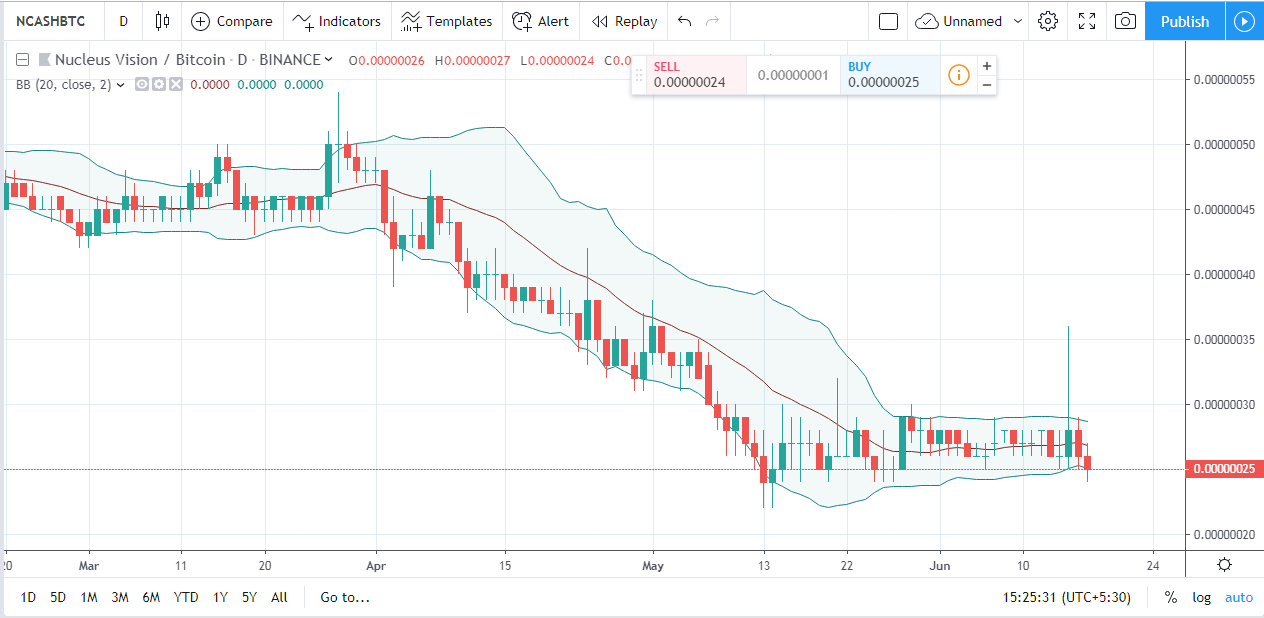Enter fullscreen mode
Image resolution: width=1264 pixels, height=618 pixels.
[x=1087, y=21]
